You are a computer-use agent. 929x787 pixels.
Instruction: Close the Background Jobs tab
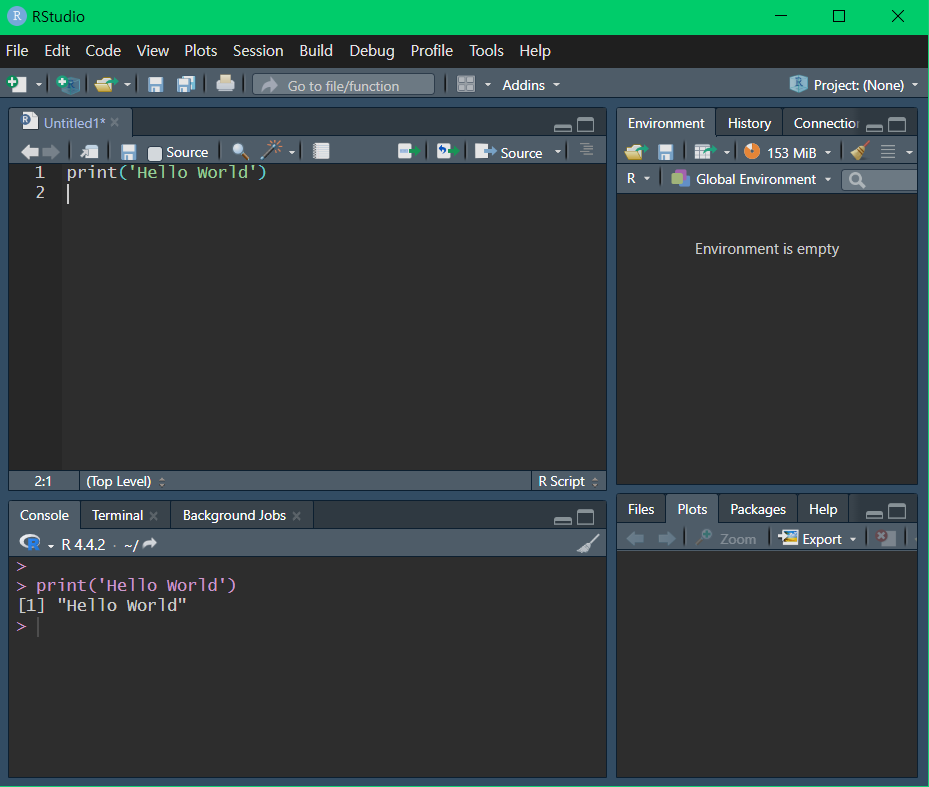(296, 516)
